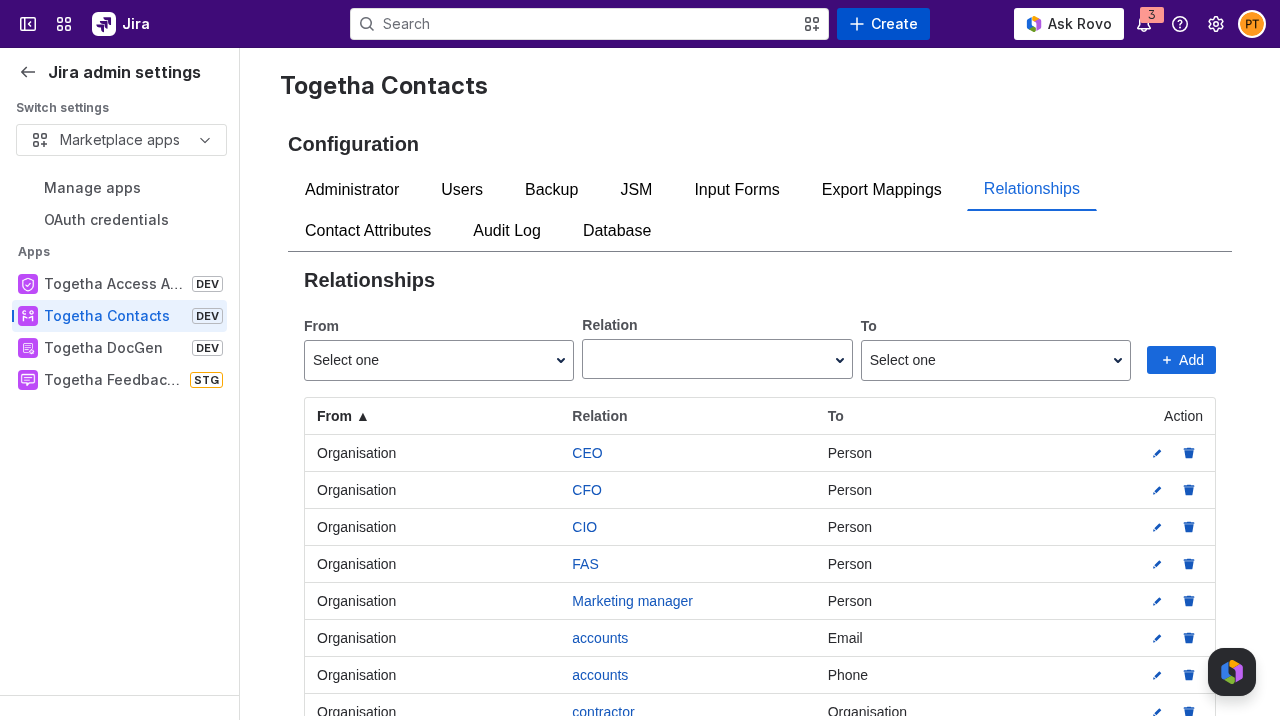Click the CEO relation link
Viewport: 1280px width, 720px height.
pyautogui.click(x=587, y=453)
